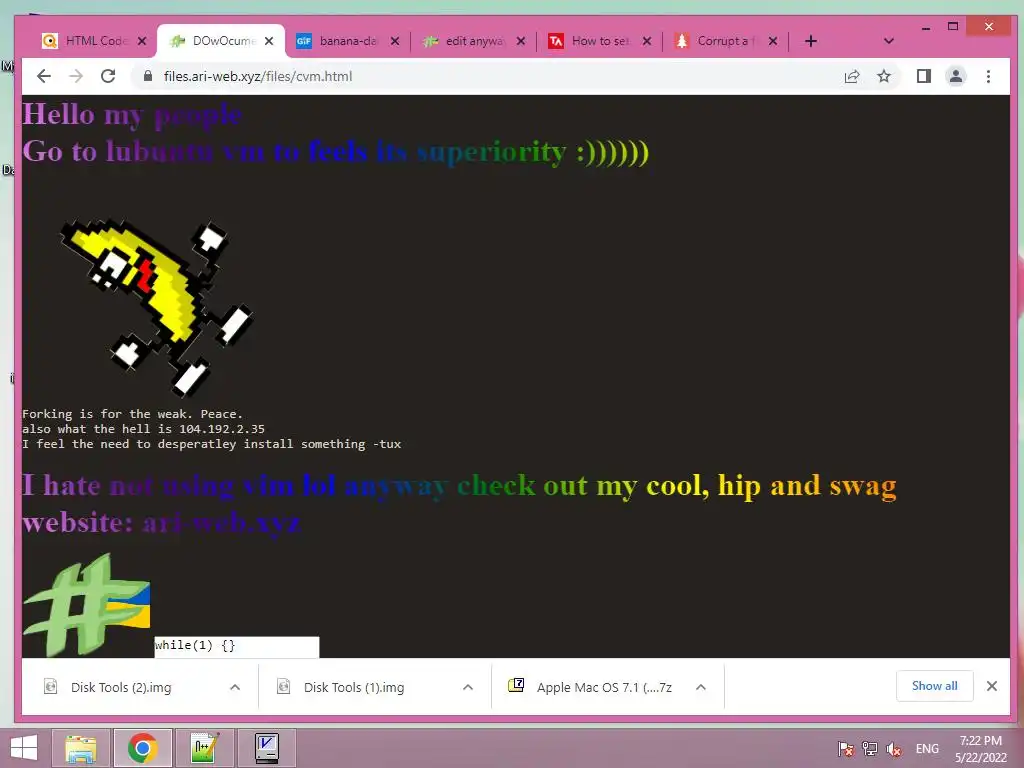Minimize the Chrome window

(x=925, y=27)
